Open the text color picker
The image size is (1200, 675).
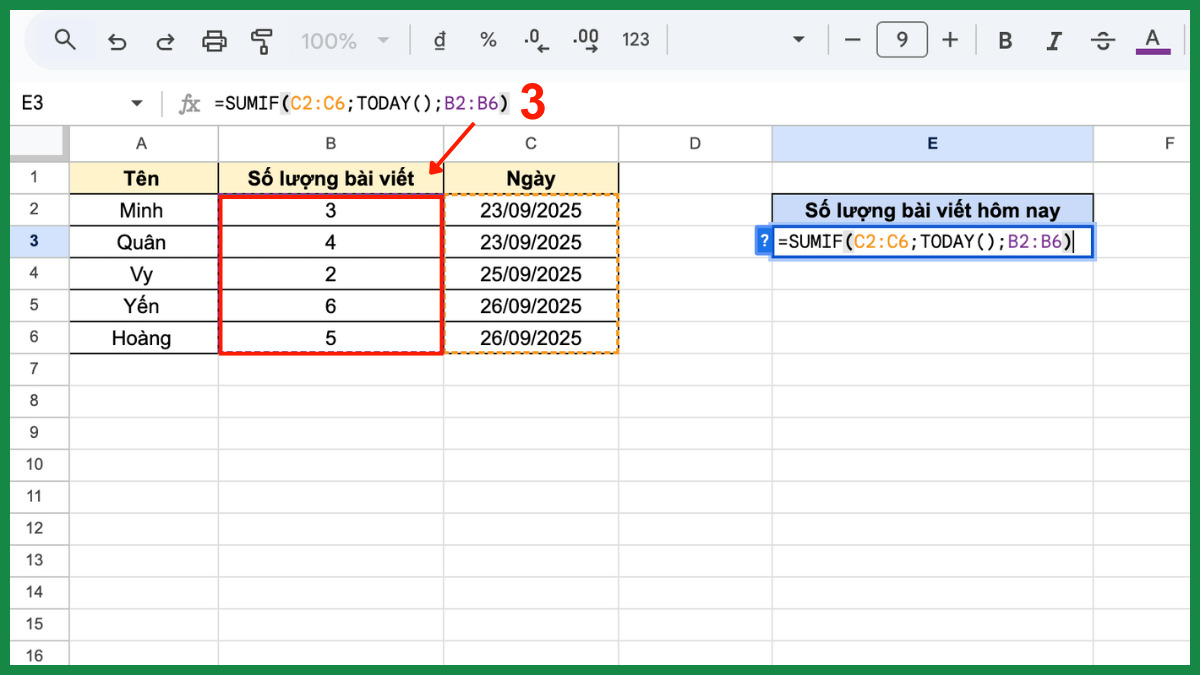pyautogui.click(x=1153, y=41)
